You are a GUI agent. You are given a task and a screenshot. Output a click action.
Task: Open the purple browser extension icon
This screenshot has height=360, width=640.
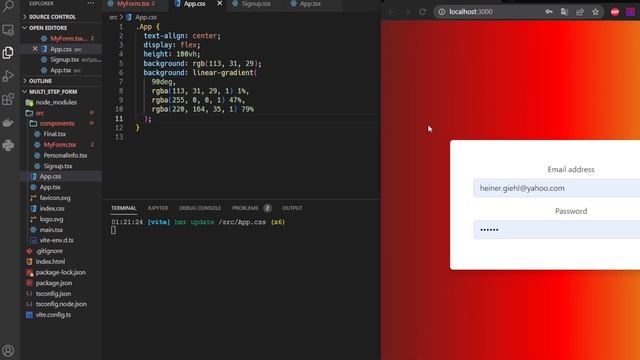click(630, 12)
